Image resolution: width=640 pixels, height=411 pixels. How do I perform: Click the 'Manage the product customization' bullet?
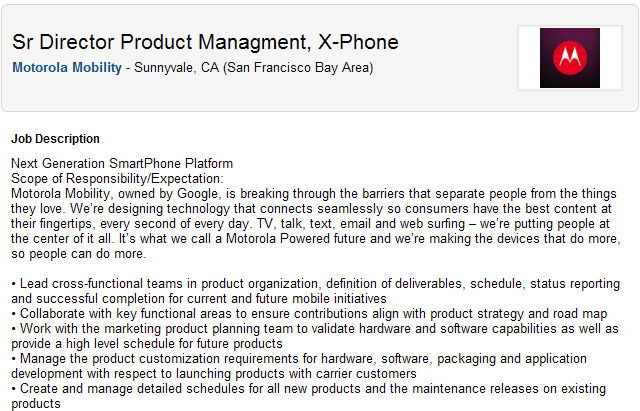point(299,366)
